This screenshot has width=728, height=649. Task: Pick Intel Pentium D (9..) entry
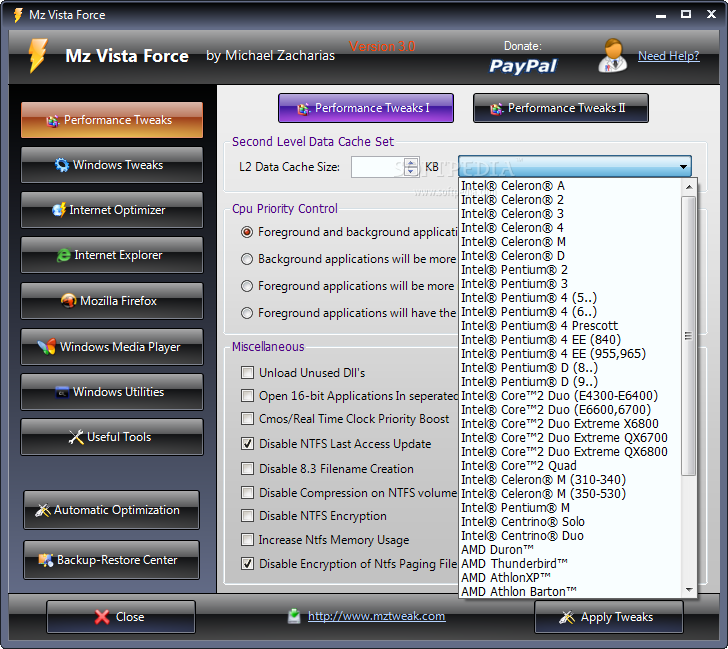[570, 382]
